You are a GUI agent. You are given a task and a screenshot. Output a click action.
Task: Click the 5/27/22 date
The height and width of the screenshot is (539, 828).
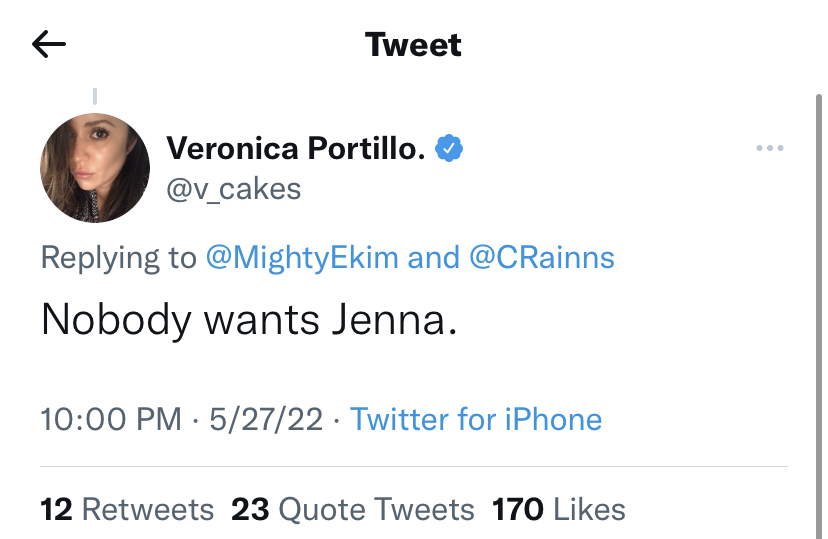point(266,419)
